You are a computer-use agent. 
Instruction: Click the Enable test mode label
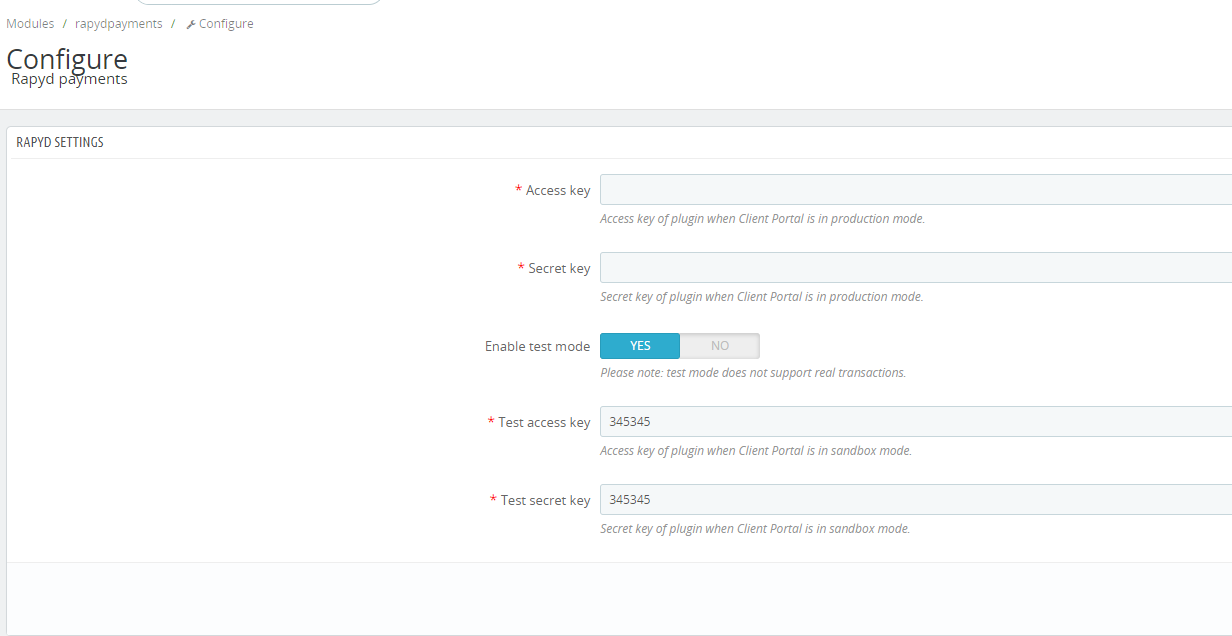point(537,347)
